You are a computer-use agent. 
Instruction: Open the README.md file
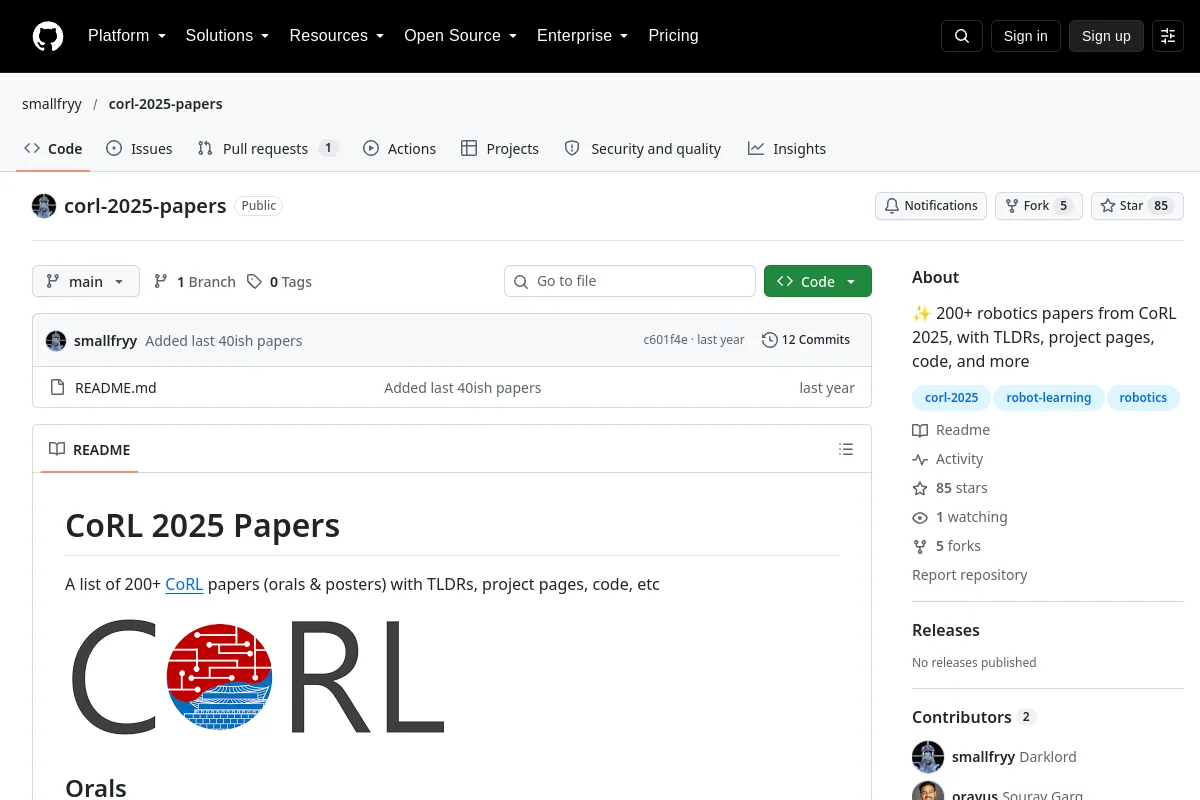tap(116, 388)
